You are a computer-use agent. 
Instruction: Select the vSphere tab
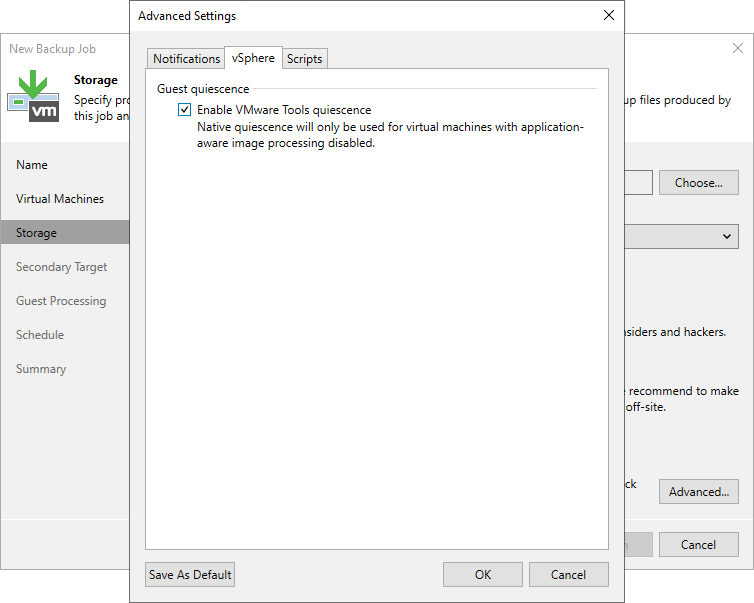click(x=253, y=58)
